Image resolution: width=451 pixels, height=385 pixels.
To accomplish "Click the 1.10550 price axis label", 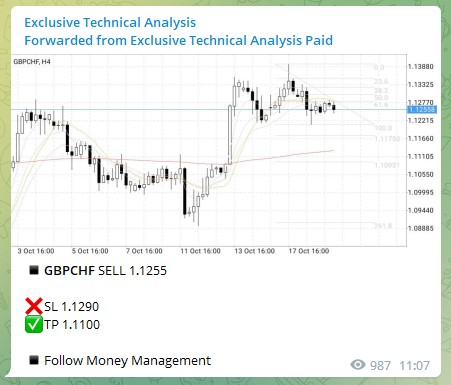I will point(421,174).
